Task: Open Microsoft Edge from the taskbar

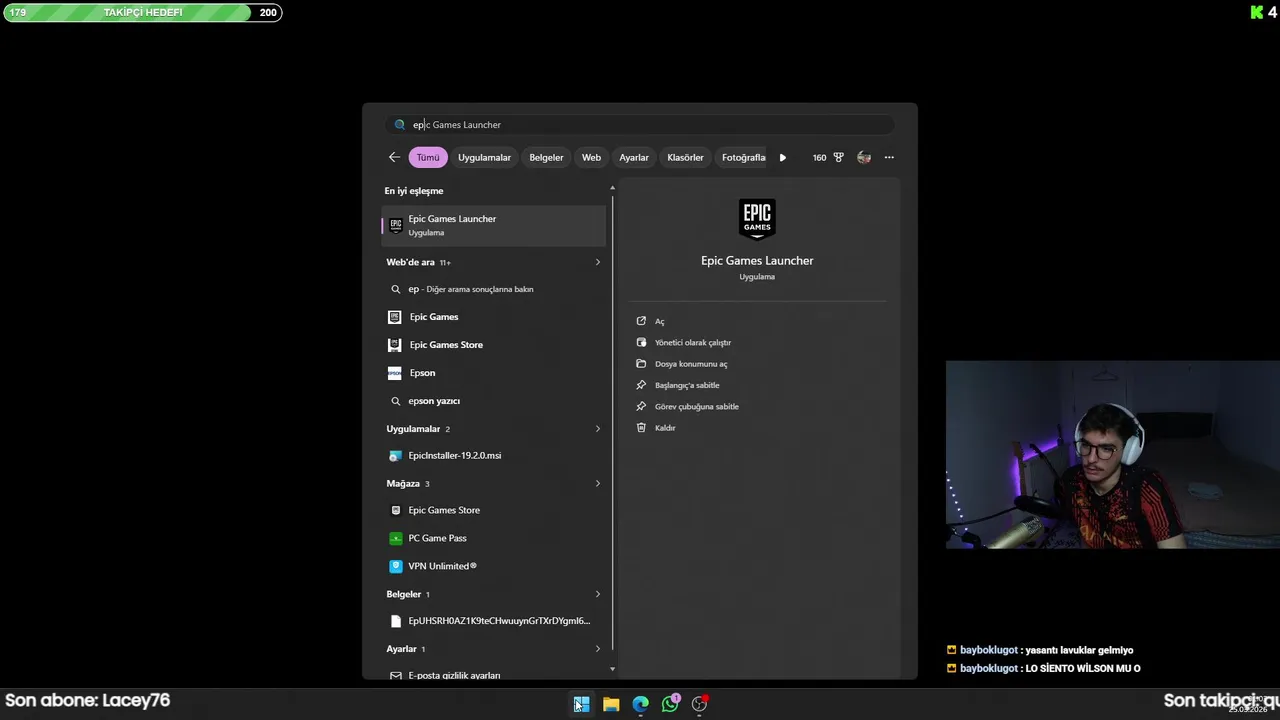Action: pos(640,704)
